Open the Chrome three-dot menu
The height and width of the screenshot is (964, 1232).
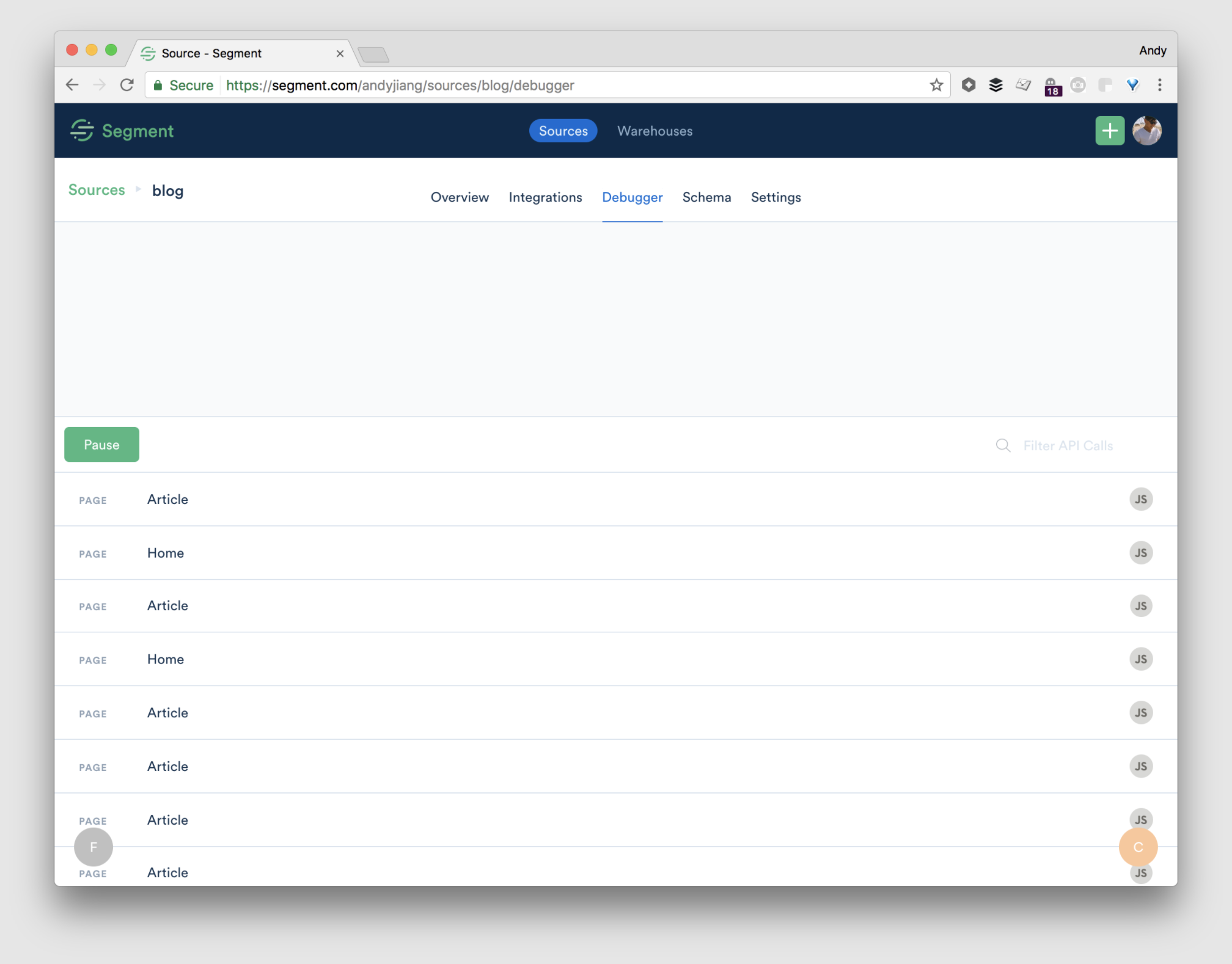pyautogui.click(x=1159, y=86)
